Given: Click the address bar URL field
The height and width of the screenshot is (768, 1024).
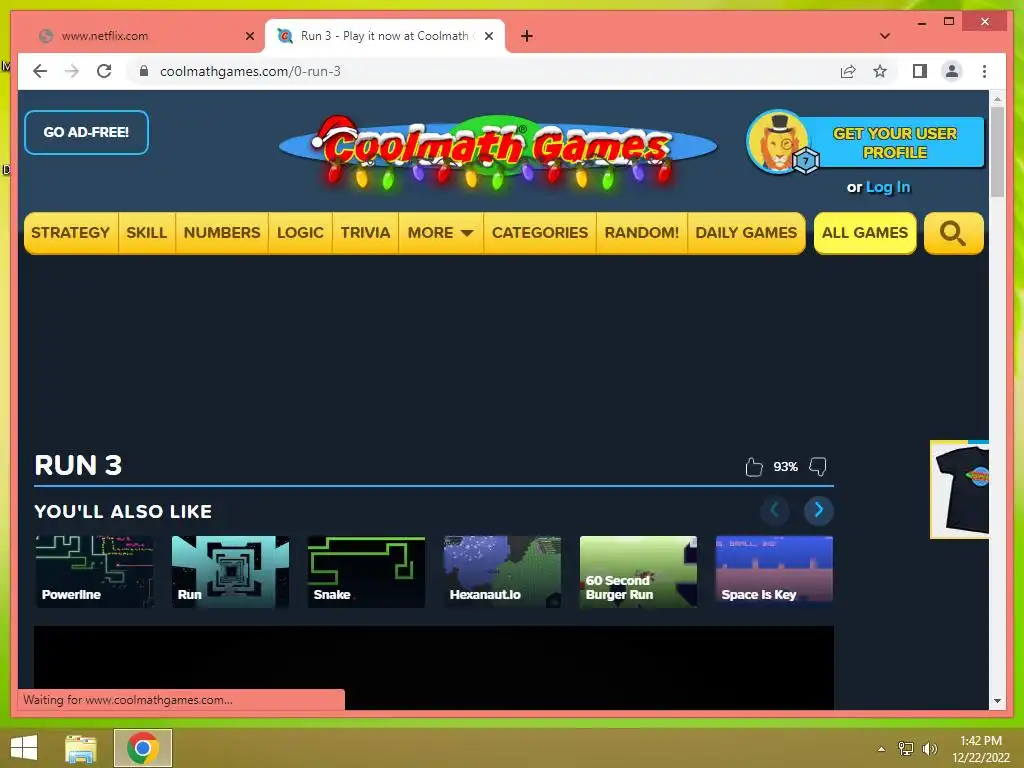Looking at the screenshot, I should click(x=483, y=71).
